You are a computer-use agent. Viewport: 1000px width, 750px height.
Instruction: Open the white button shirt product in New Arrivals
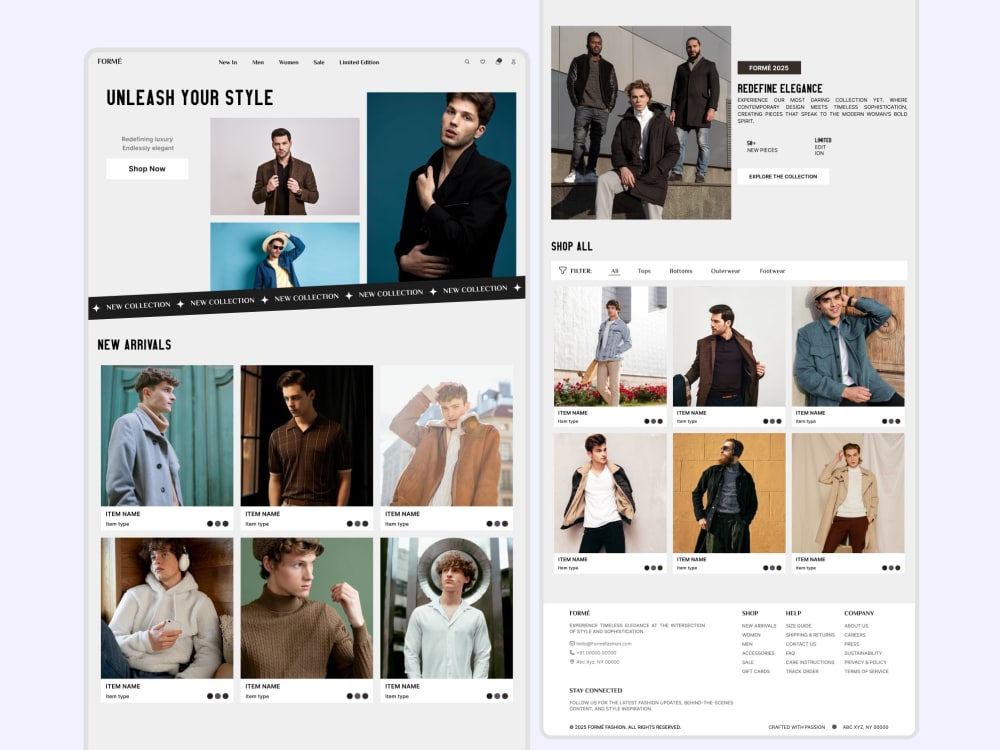446,608
